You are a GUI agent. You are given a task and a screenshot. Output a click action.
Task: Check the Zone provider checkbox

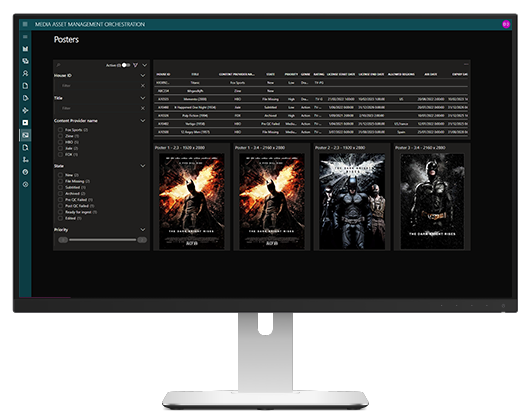60,136
